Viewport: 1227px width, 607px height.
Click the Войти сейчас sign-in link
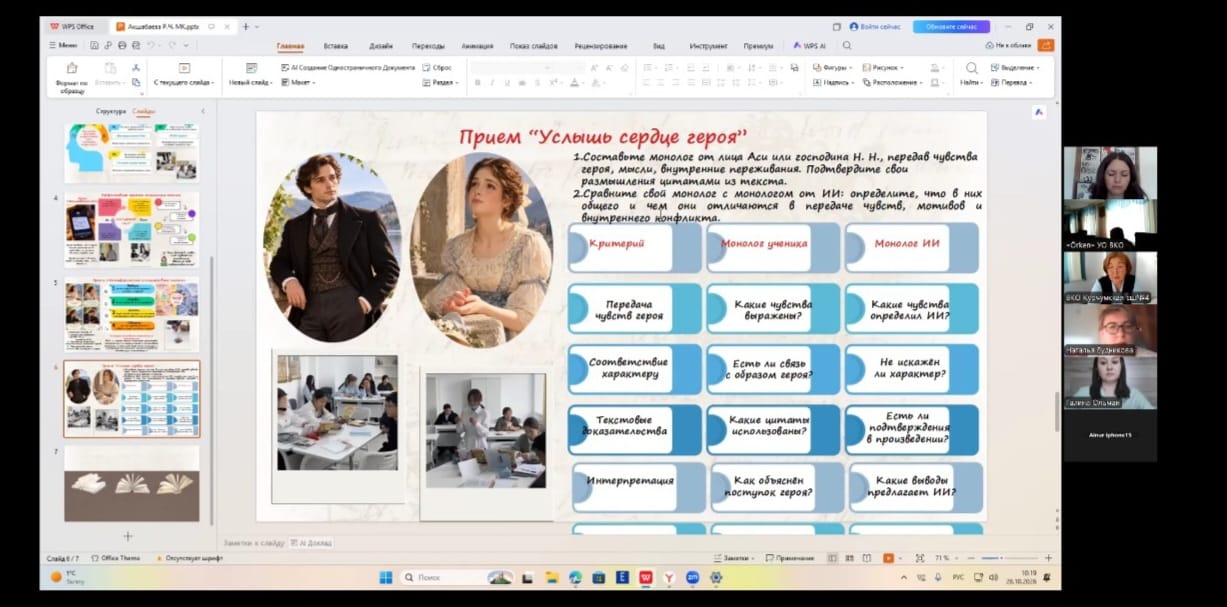875,27
